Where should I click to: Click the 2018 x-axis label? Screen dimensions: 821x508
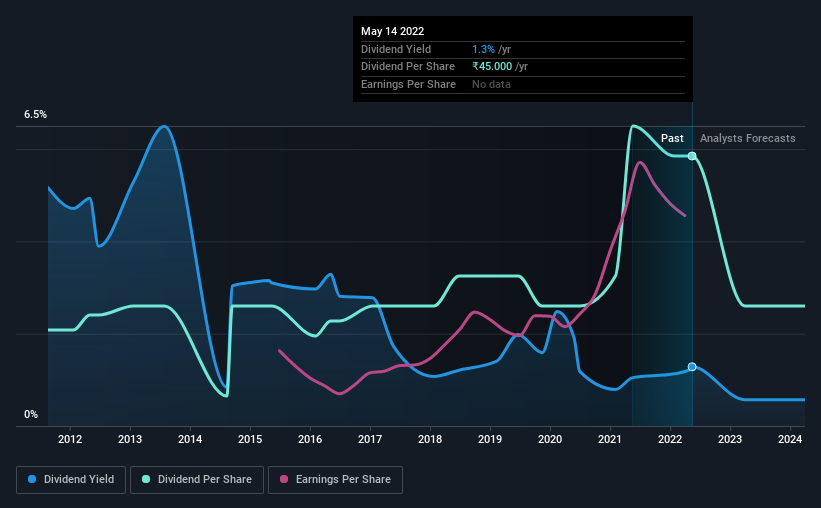click(430, 439)
